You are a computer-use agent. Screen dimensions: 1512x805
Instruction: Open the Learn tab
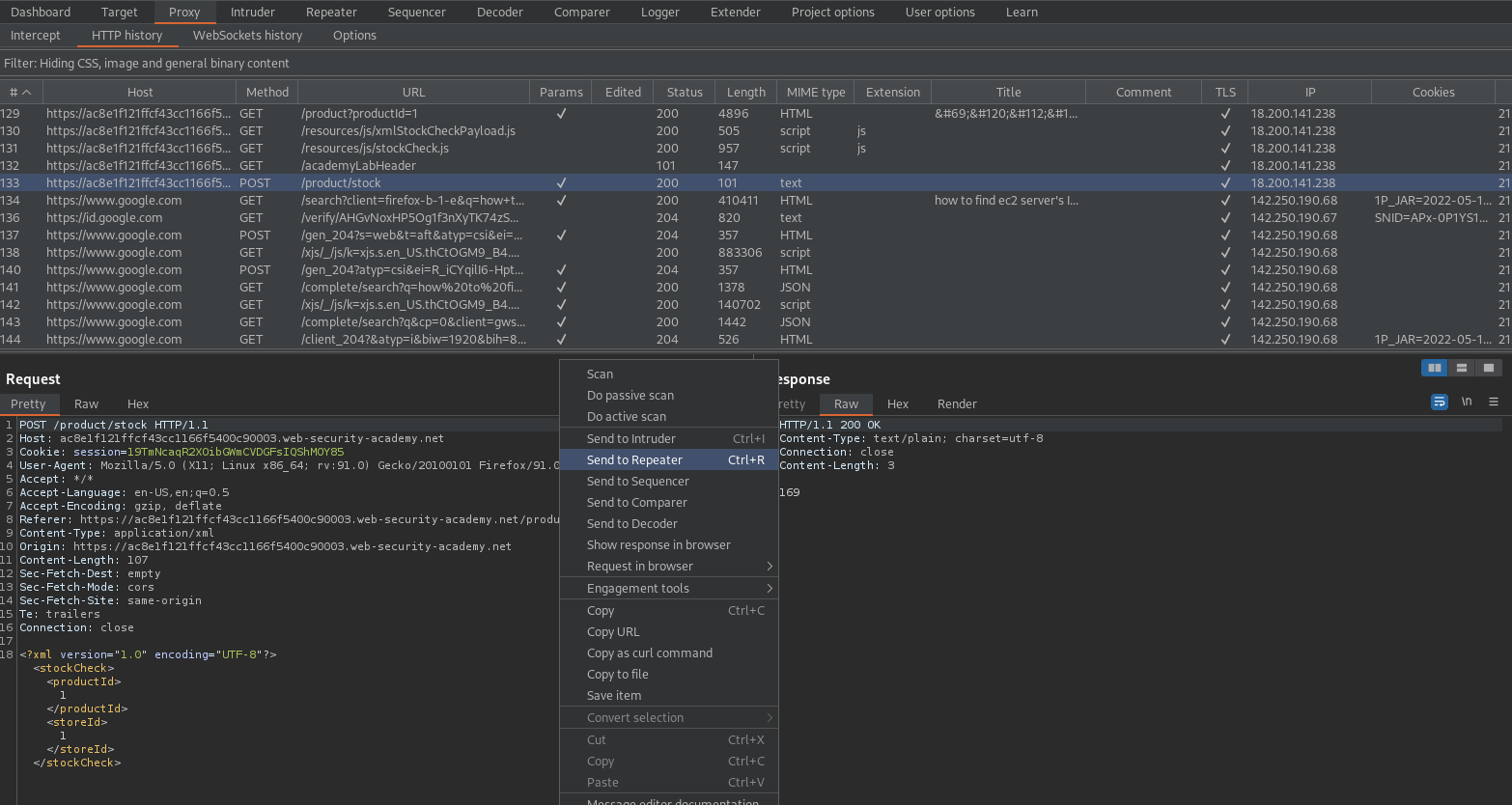(x=1022, y=12)
